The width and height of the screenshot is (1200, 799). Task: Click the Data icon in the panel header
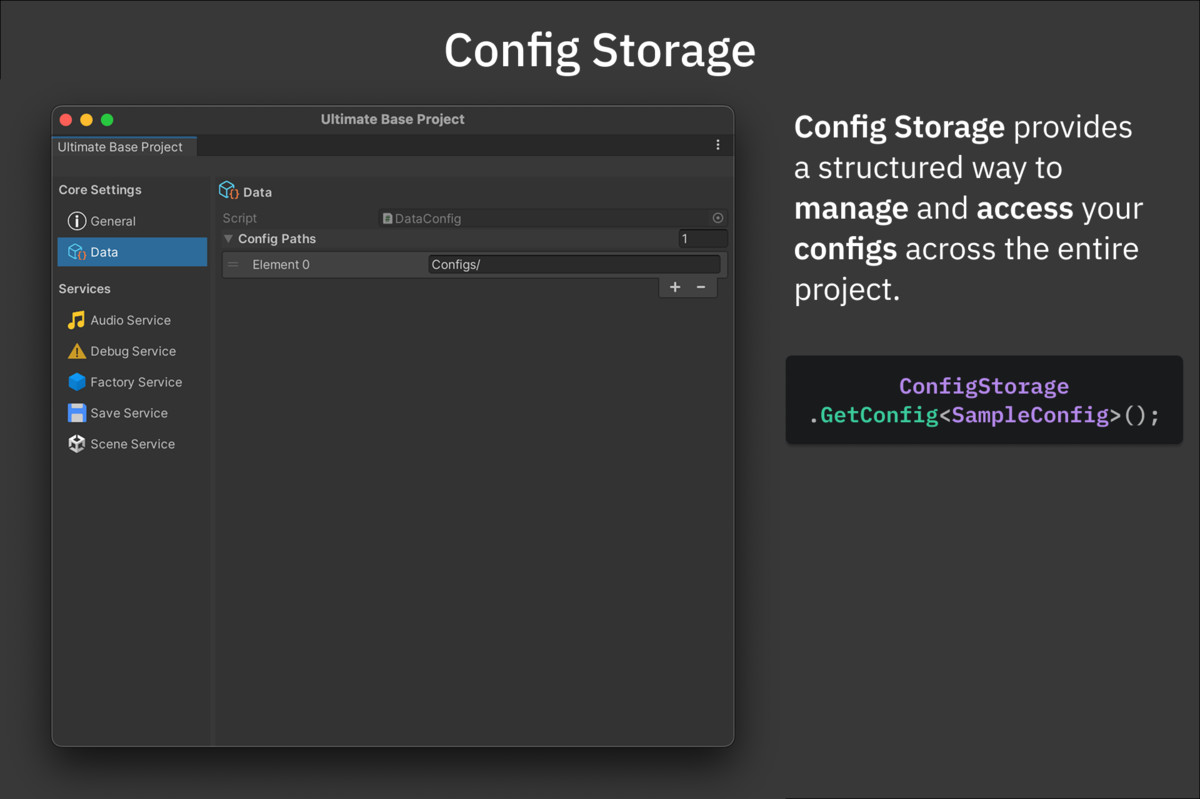[228, 191]
